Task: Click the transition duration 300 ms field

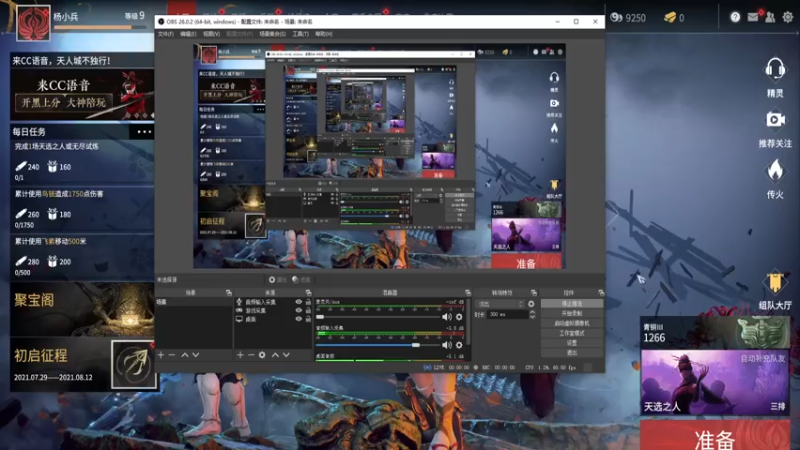Action: 507,315
